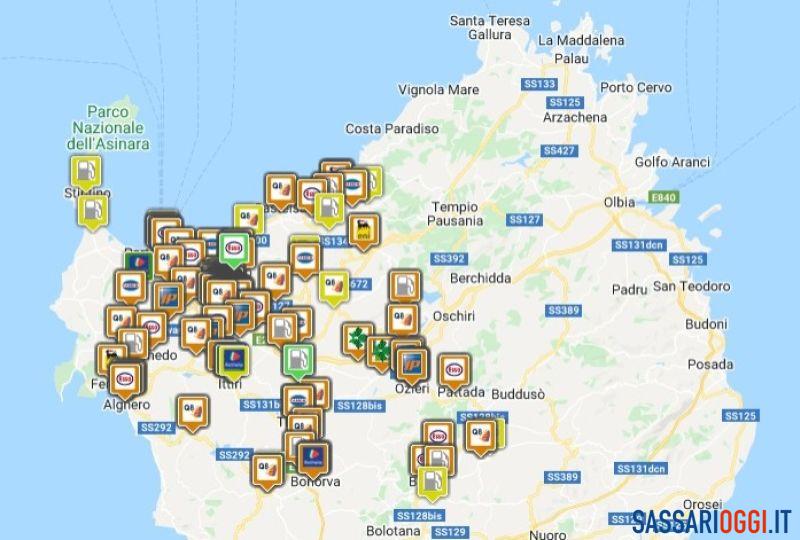Select the green E840 road shield
The height and width of the screenshot is (540, 800).
(x=663, y=198)
